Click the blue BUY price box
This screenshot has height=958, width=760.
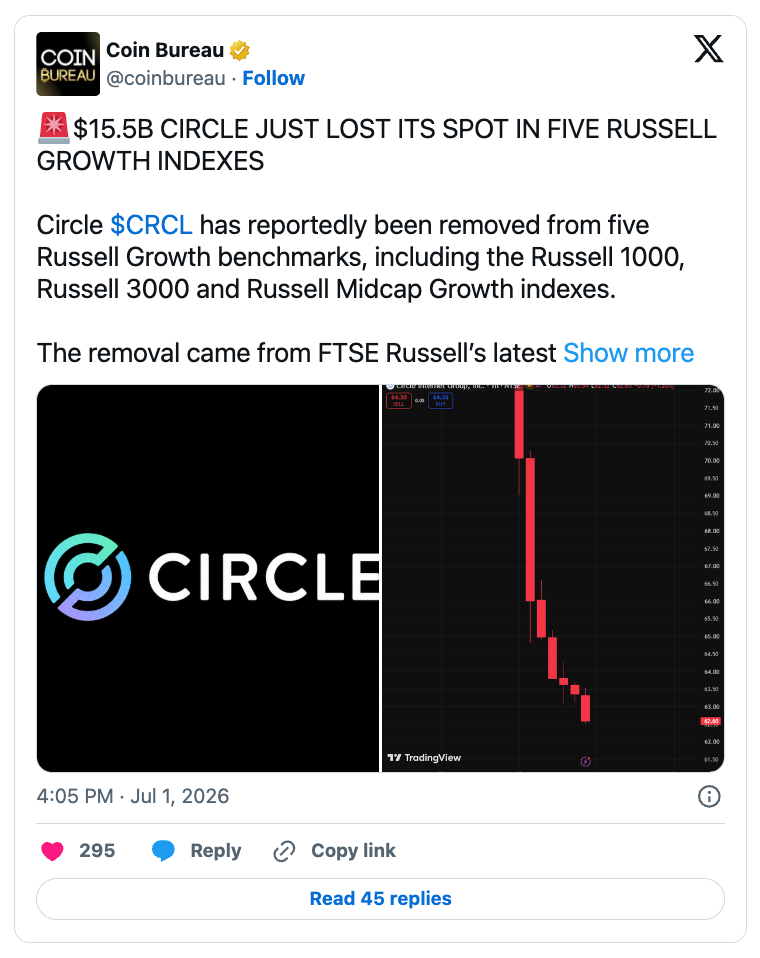pos(440,400)
